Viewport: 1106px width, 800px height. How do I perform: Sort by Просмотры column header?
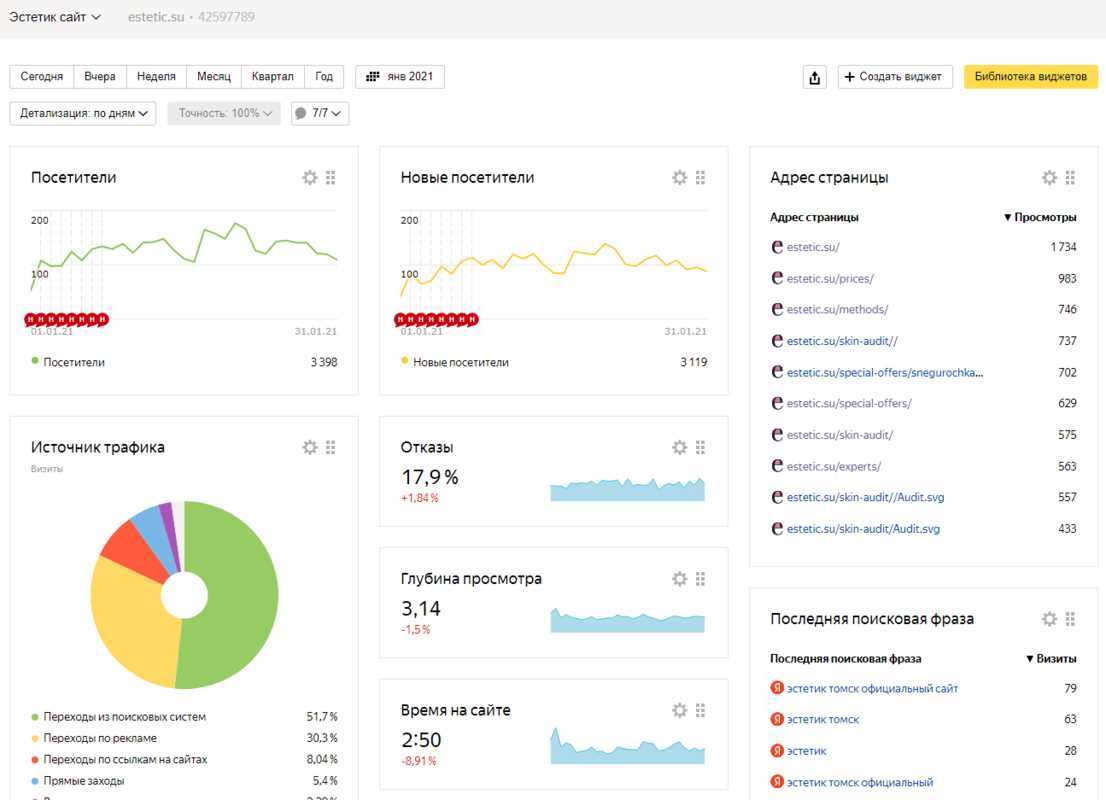pyautogui.click(x=1040, y=217)
